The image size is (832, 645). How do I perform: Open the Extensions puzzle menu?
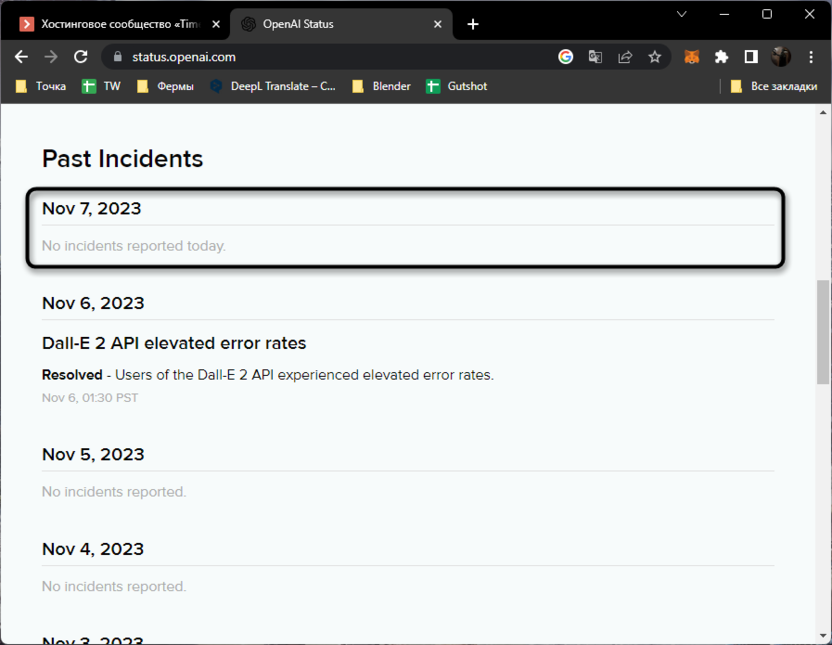[721, 57]
